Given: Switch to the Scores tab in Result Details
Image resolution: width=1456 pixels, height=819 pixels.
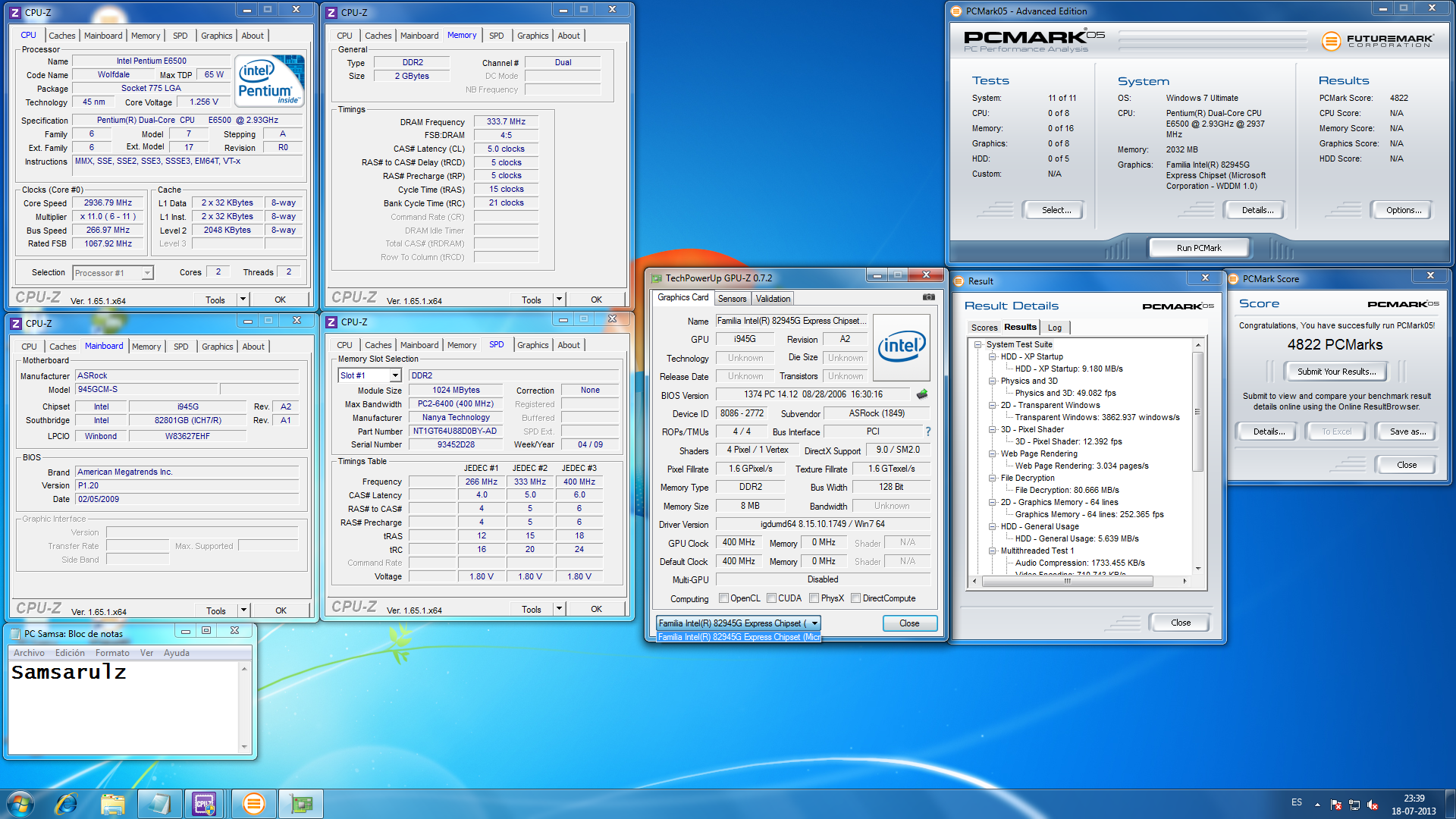Looking at the screenshot, I should [x=984, y=328].
